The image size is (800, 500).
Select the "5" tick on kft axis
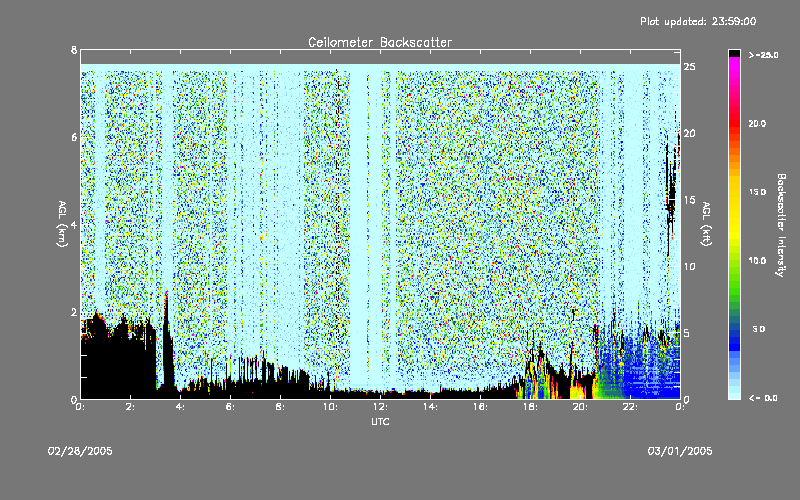[687, 333]
